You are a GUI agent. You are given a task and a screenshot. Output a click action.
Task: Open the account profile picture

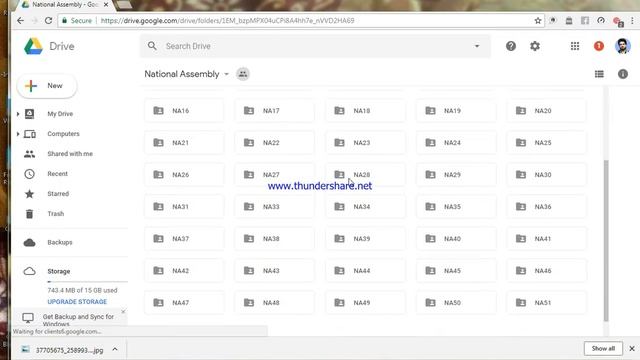622,46
